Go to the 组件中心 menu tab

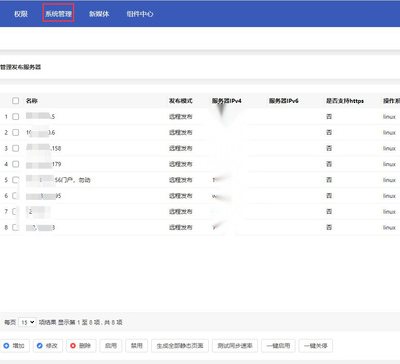140,14
